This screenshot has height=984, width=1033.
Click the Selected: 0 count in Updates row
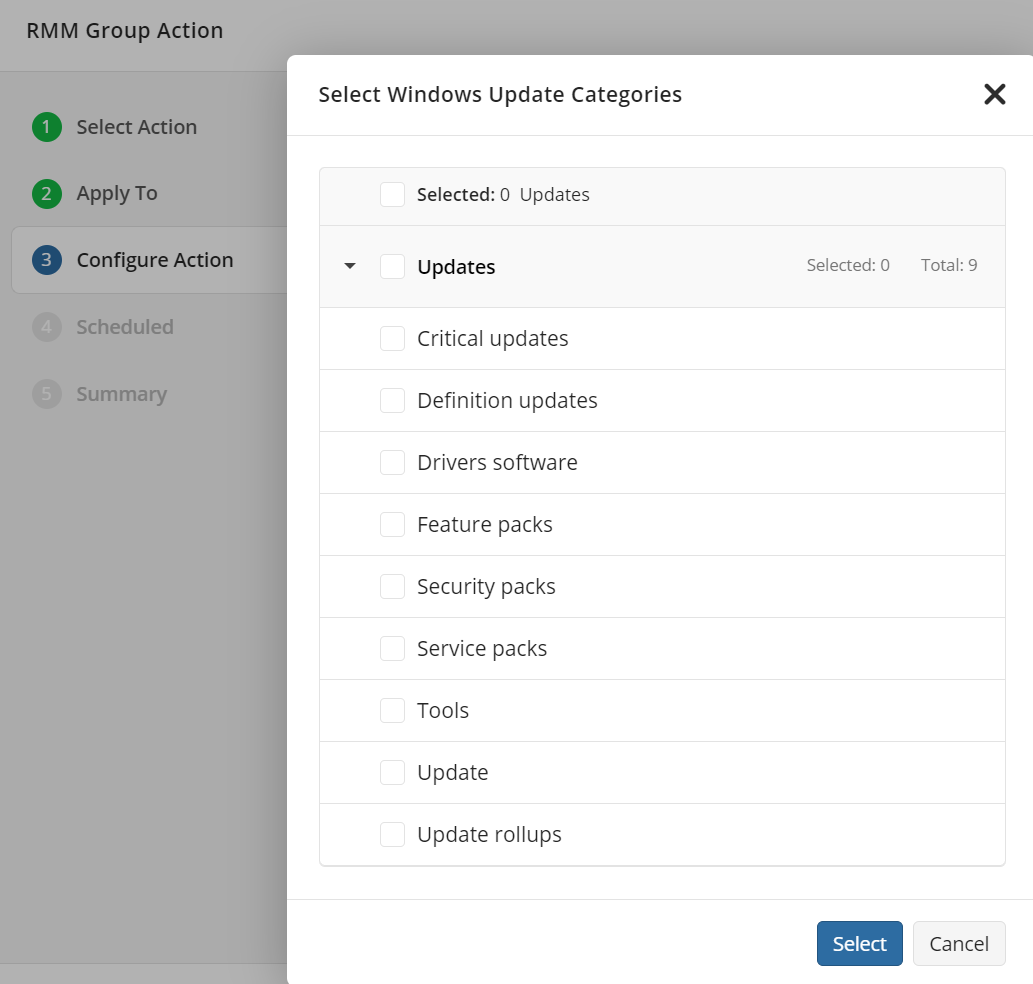click(x=848, y=265)
